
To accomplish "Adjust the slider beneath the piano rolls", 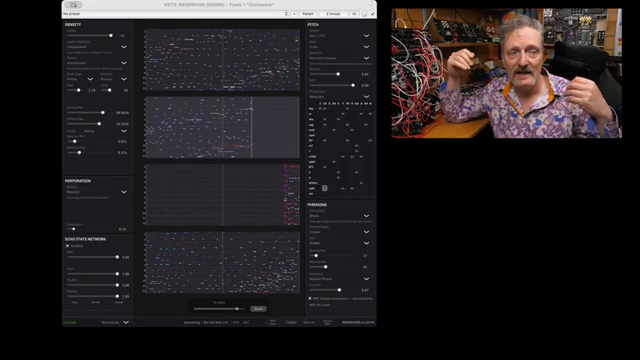I will (x=219, y=309).
